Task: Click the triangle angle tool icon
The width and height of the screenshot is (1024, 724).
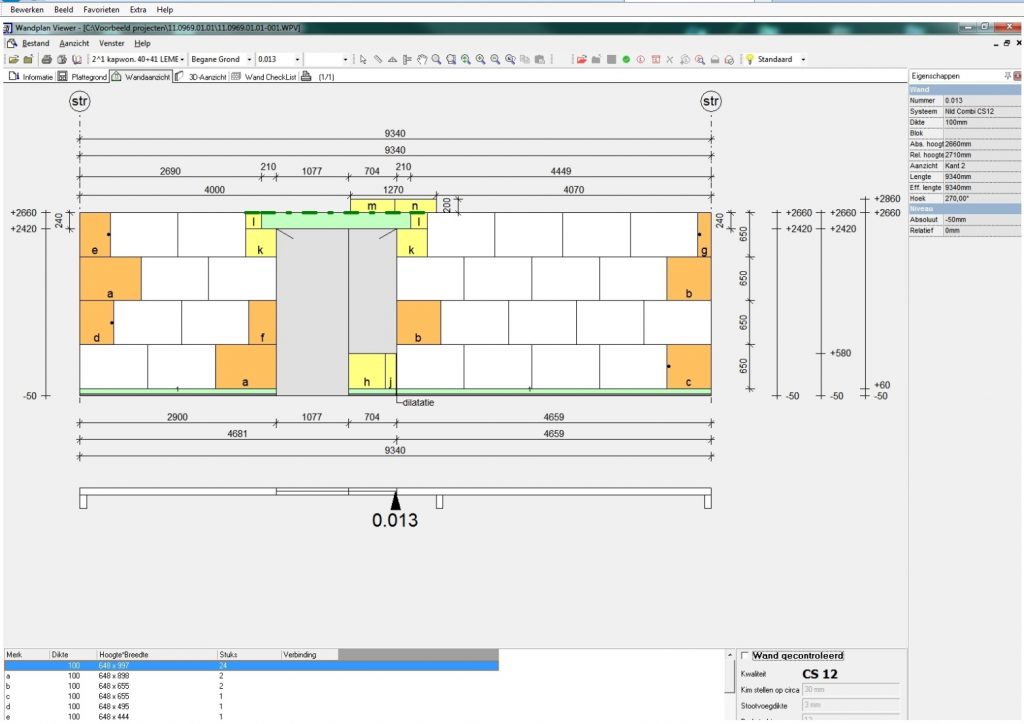Action: [392, 59]
